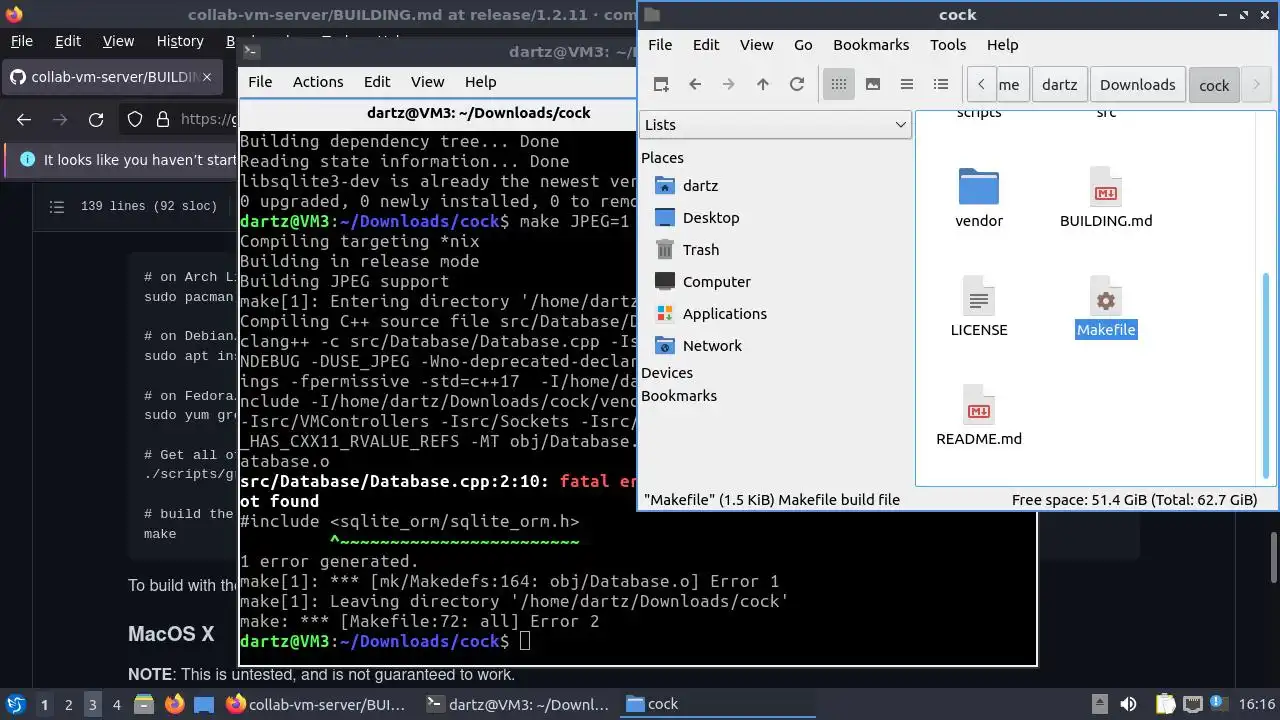This screenshot has width=1280, height=720.
Task: Go to Downloads in the path bar
Action: click(x=1137, y=84)
